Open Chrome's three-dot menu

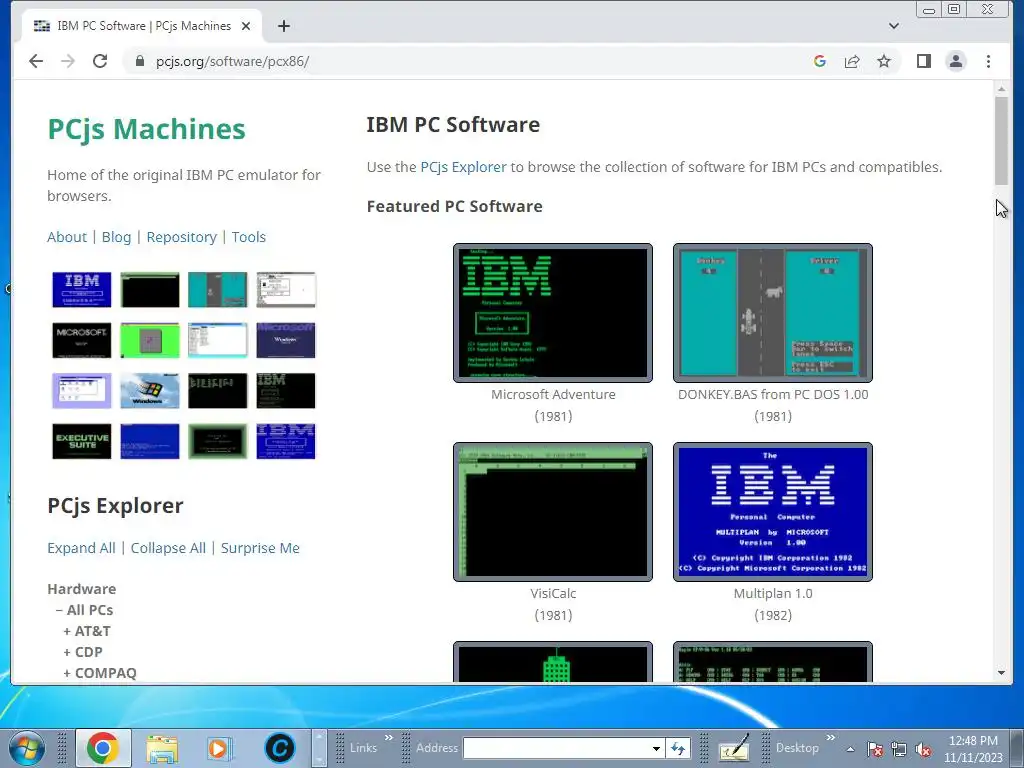point(988,61)
